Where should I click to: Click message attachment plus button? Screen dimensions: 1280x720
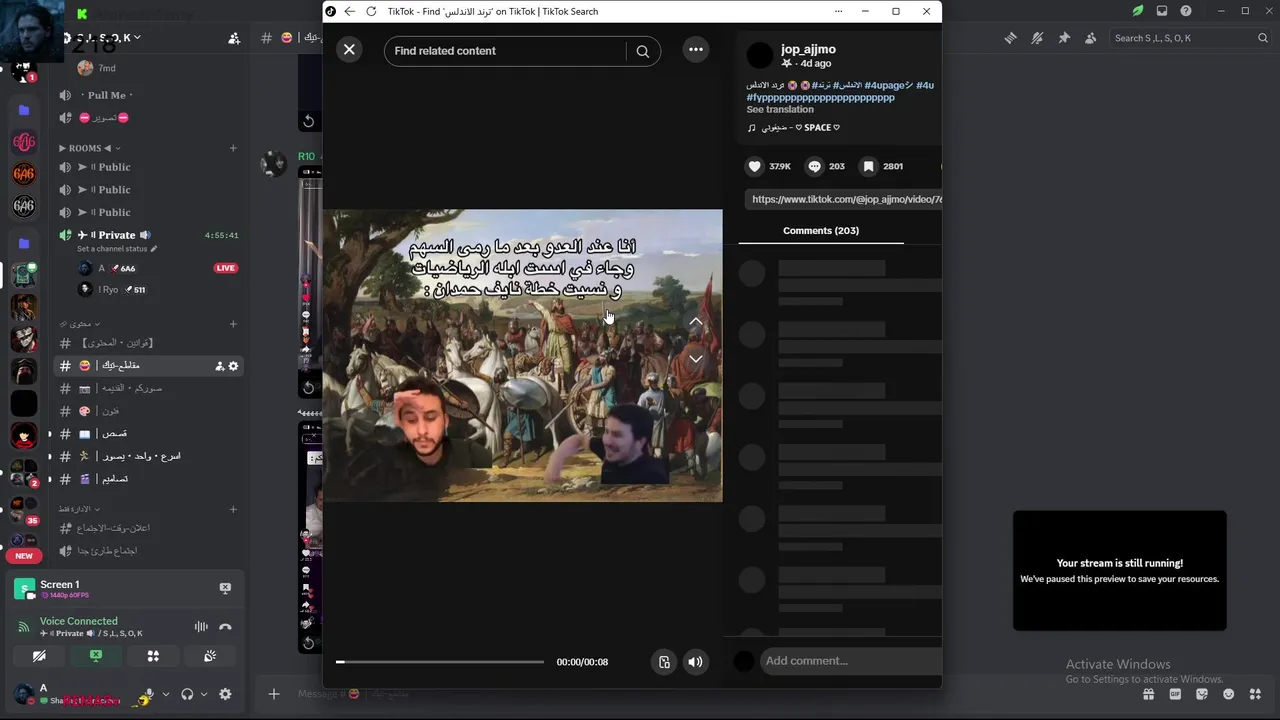[x=273, y=694]
